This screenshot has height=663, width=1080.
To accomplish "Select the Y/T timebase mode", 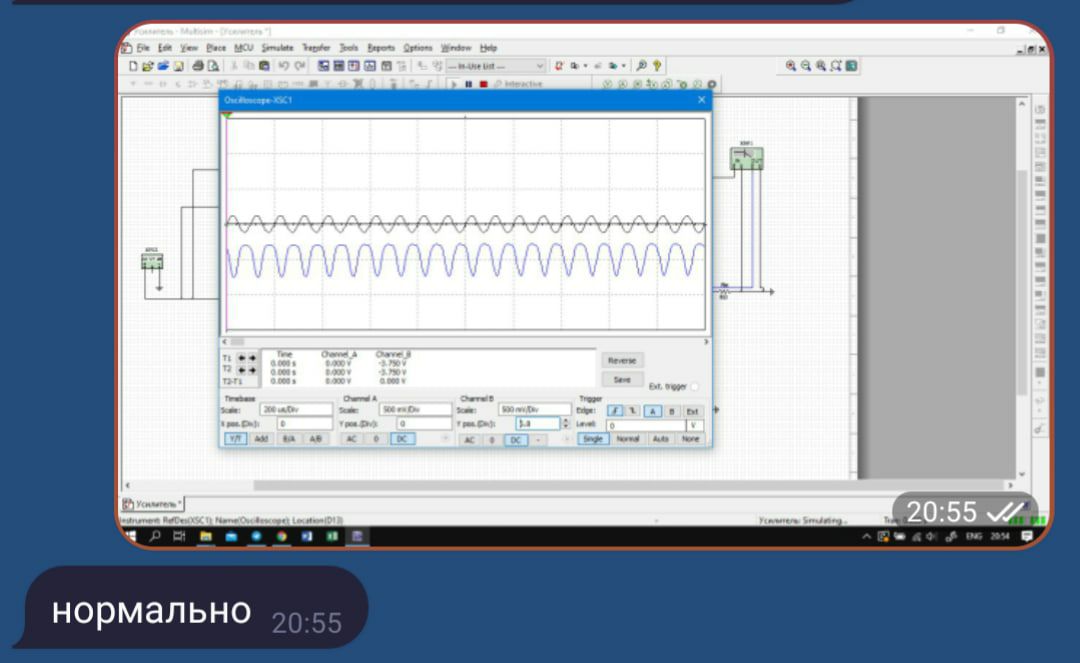I will point(235,439).
